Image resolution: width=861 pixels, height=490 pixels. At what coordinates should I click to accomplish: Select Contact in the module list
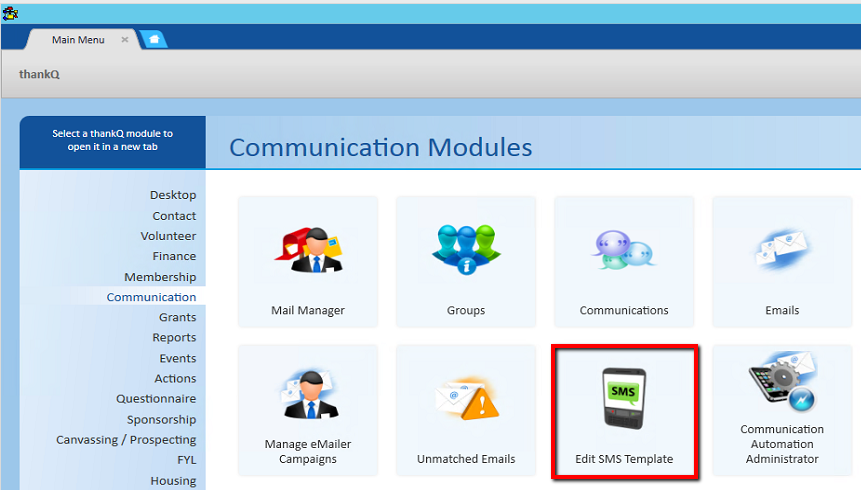tap(174, 216)
